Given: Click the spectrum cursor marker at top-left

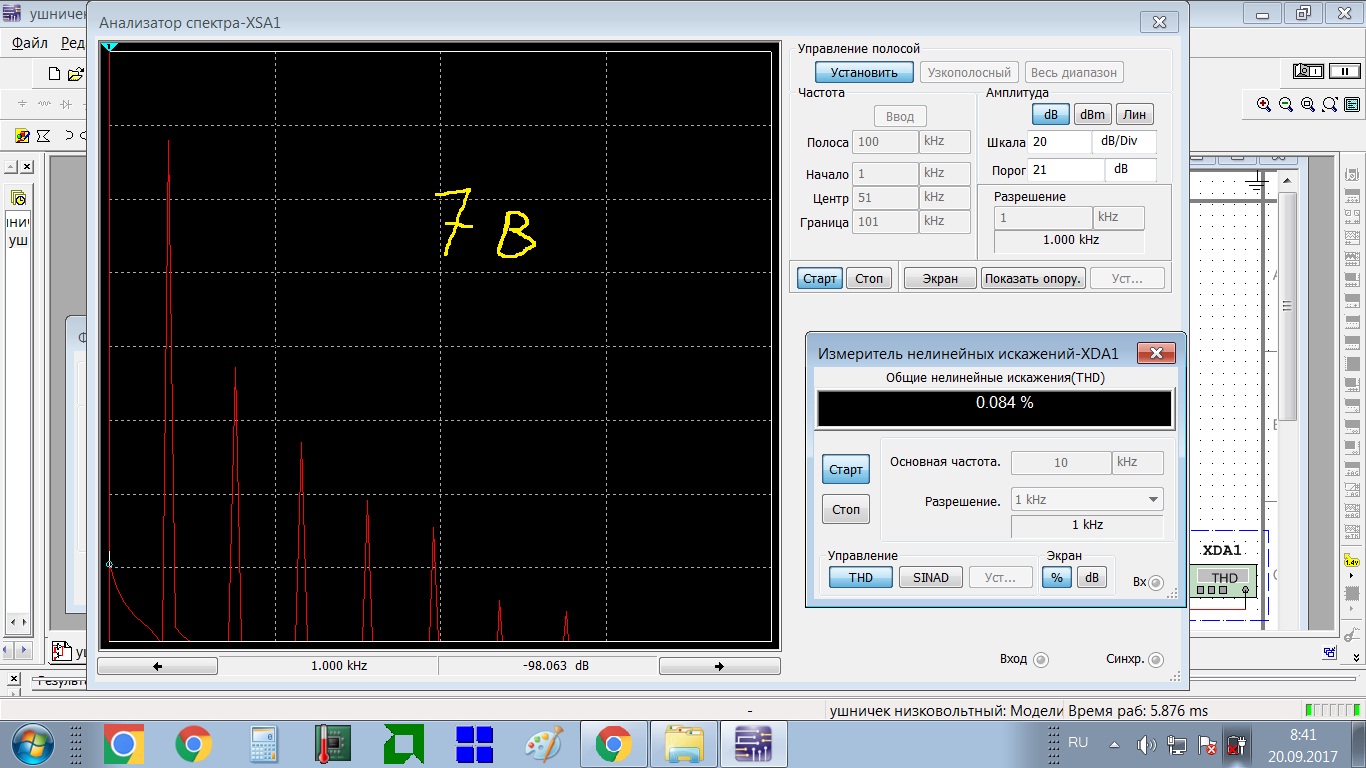Looking at the screenshot, I should (109, 47).
